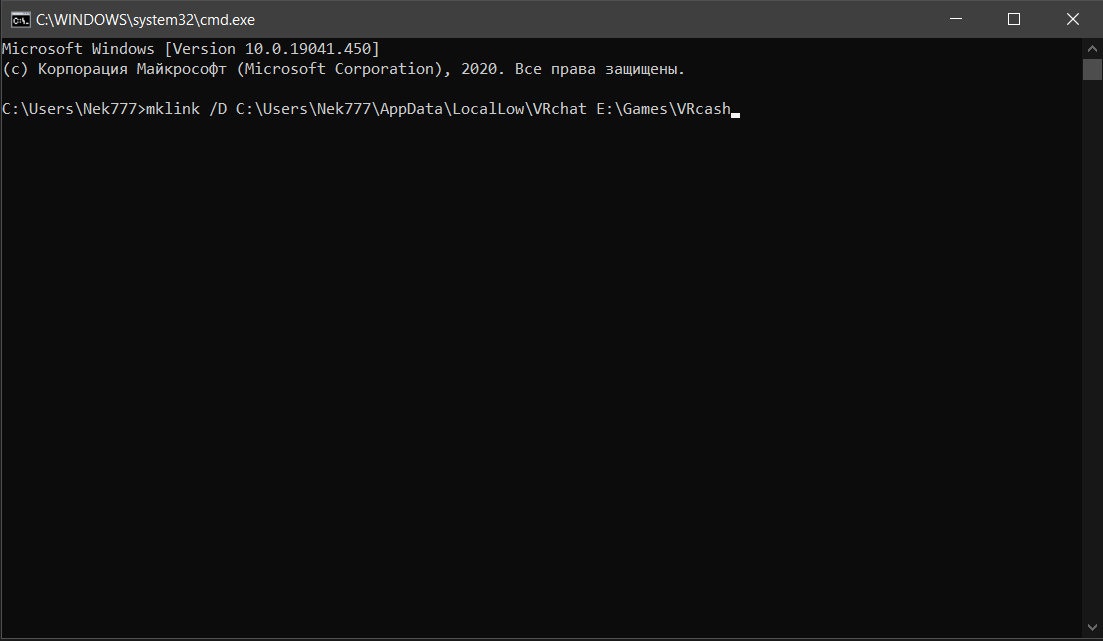Click the empty black console area
1103x641 pixels.
tap(540, 380)
